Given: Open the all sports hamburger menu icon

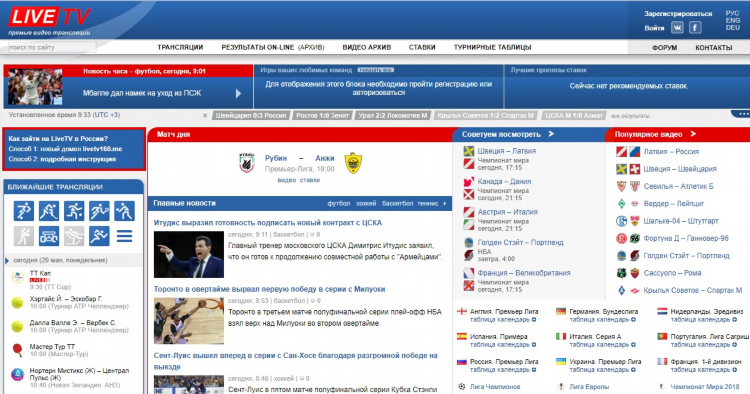Looking at the screenshot, I should [x=124, y=236].
